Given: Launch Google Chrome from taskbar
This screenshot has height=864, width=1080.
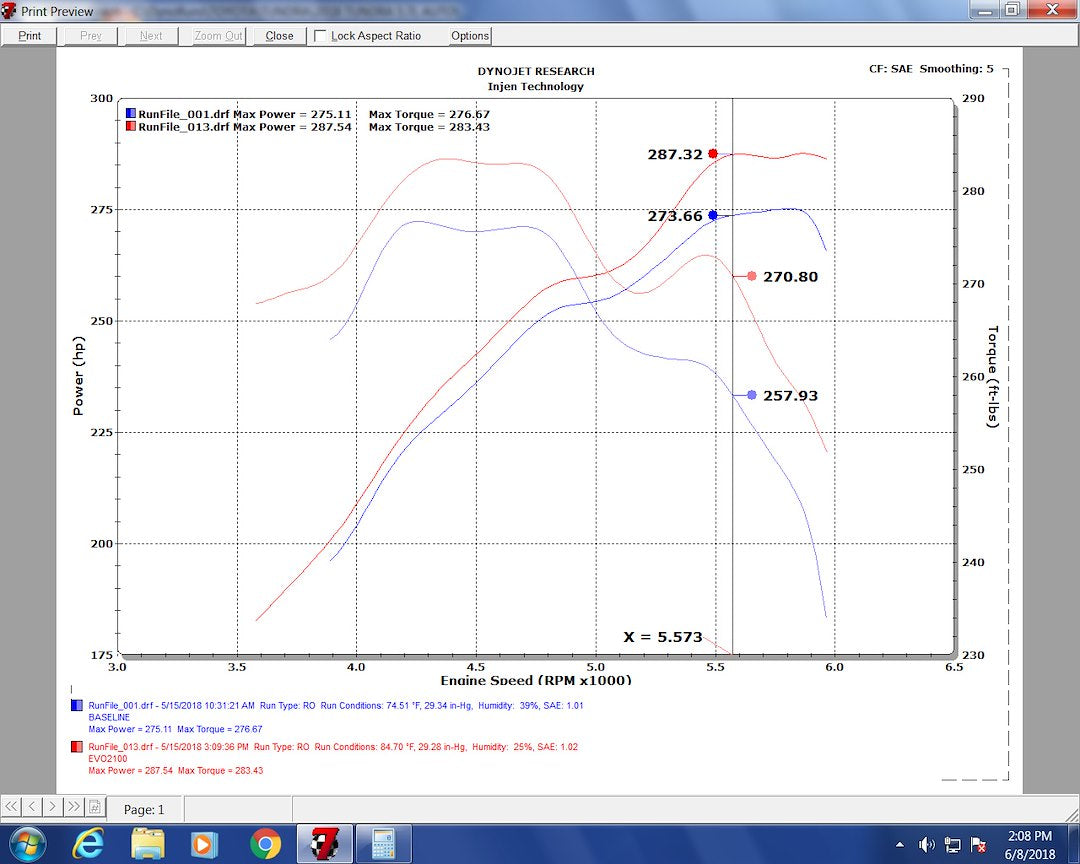Looking at the screenshot, I should click(265, 844).
